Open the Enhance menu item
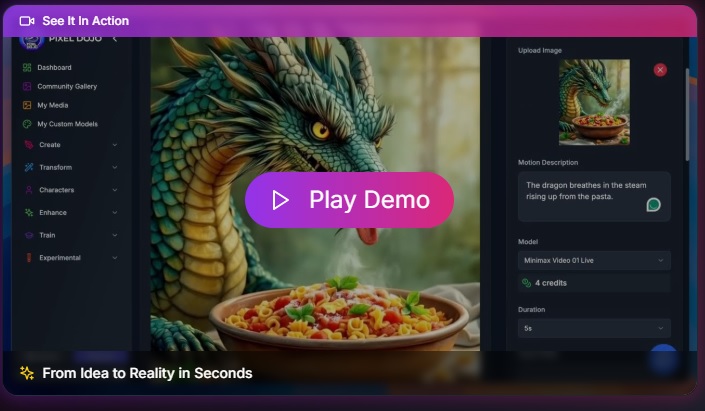 pyautogui.click(x=52, y=212)
